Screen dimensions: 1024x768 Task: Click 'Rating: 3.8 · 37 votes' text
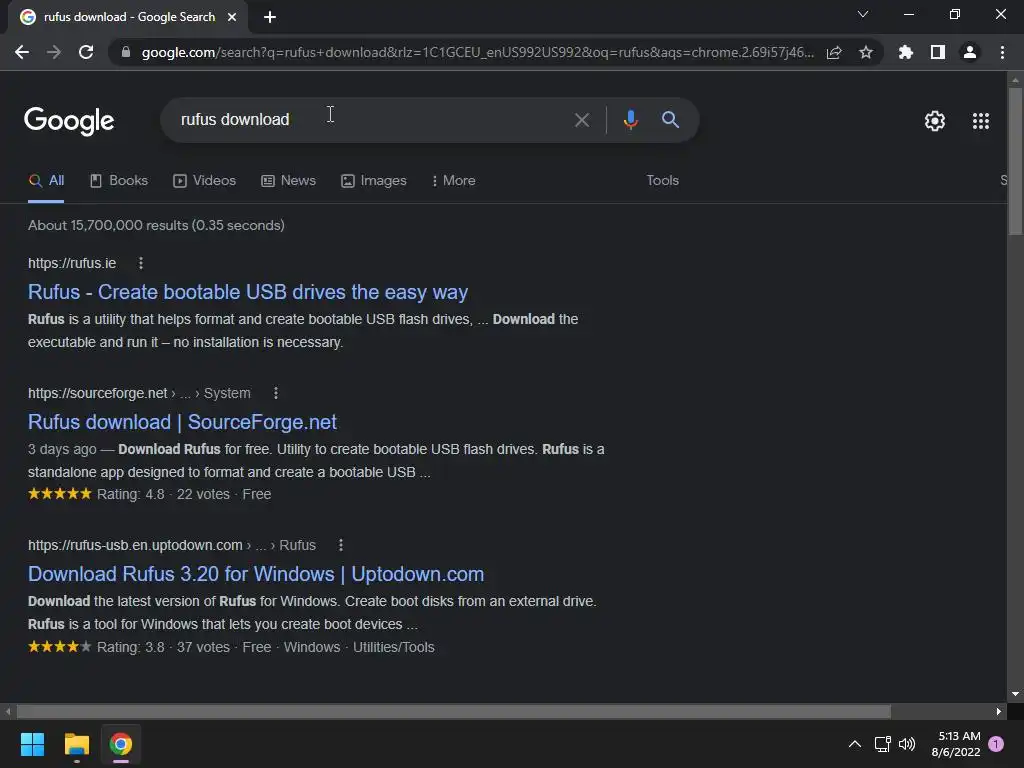[163, 647]
